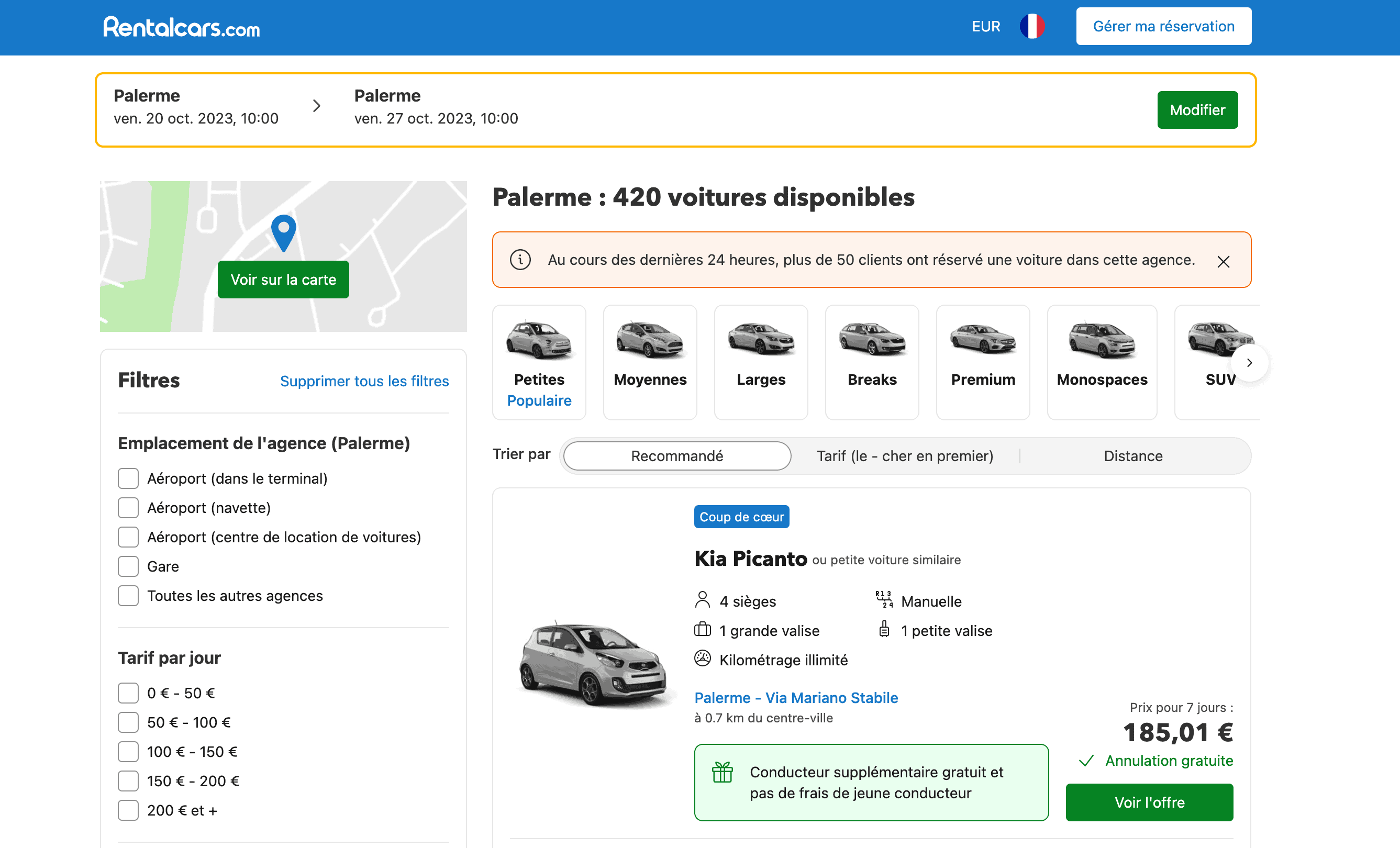This screenshot has height=848, width=1400.
Task: Click Voir sur la carte button
Action: coord(283,280)
